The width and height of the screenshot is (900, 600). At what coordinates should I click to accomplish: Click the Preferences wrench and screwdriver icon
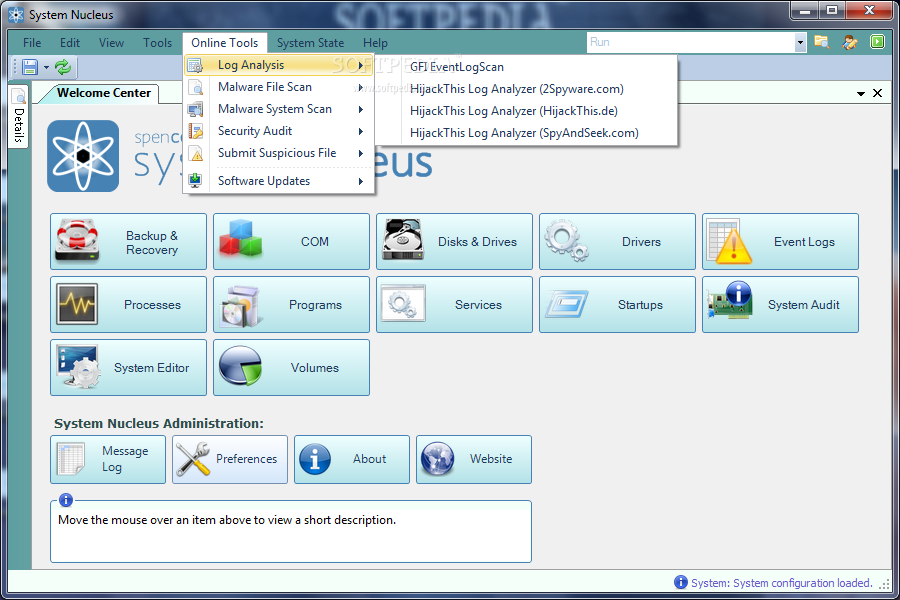click(x=193, y=459)
